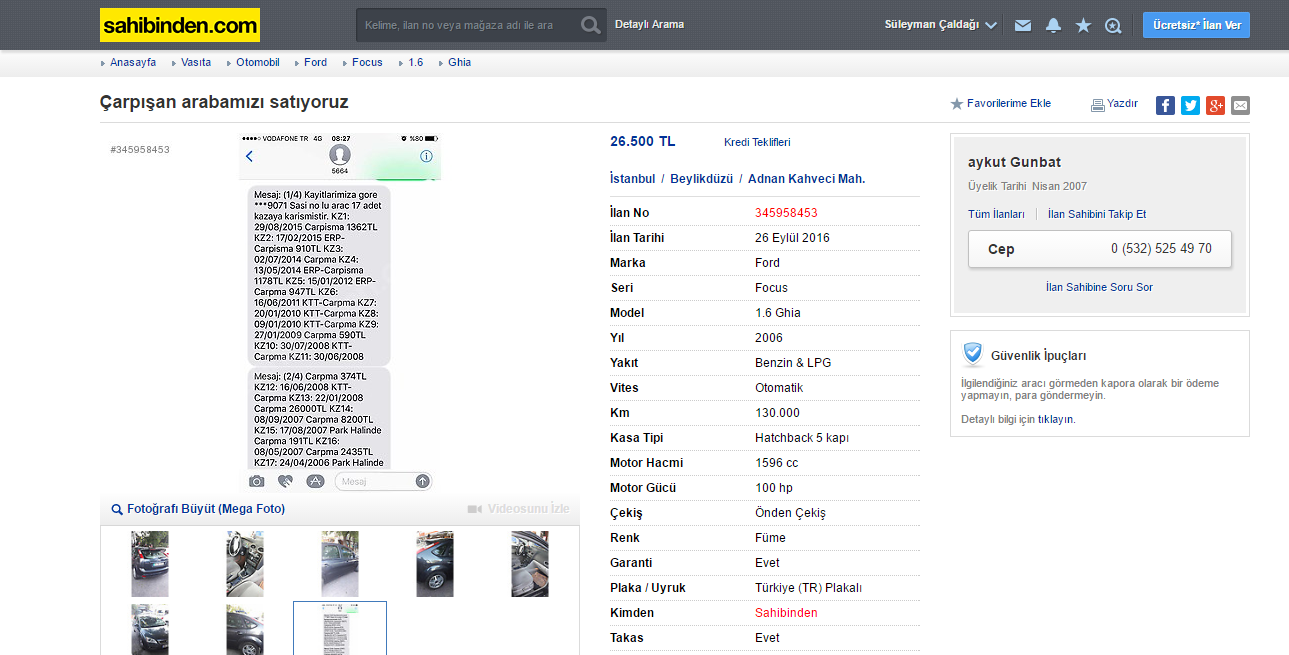The height and width of the screenshot is (655, 1289).
Task: Click the Videosunu İzle camera icon
Action: tap(475, 509)
